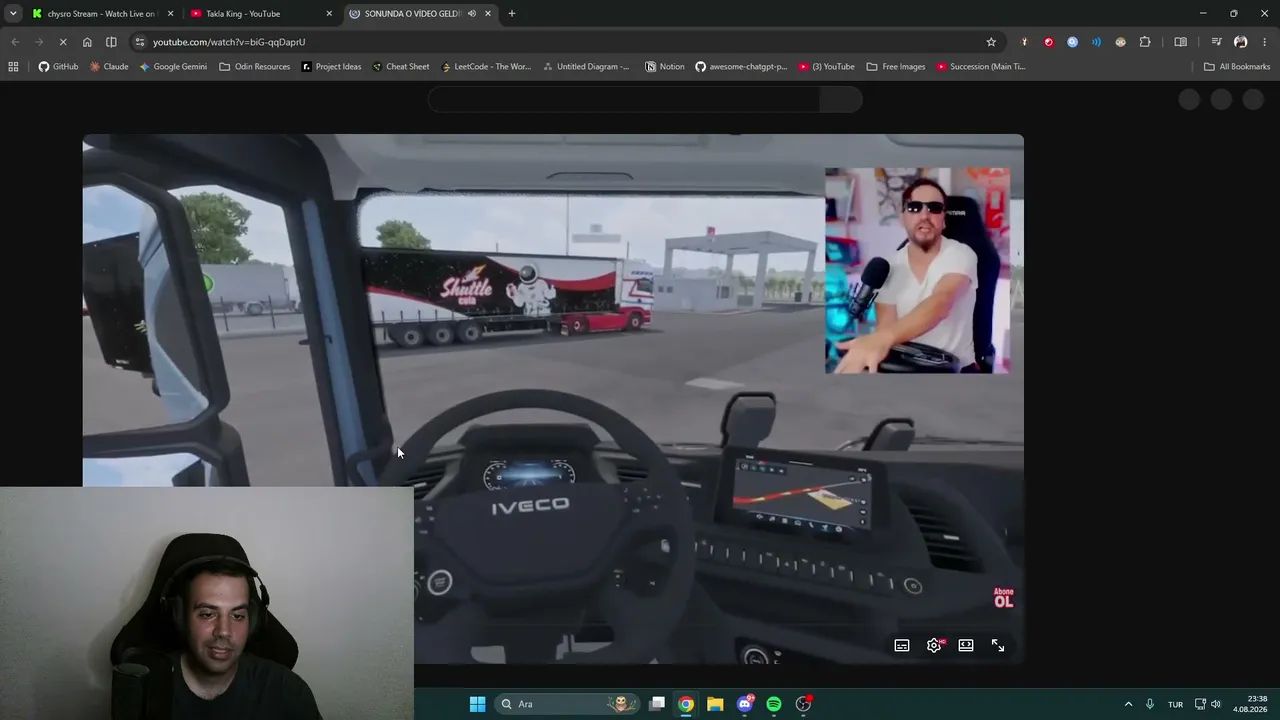
Task: Show hidden system tray icons
Action: (x=1128, y=704)
